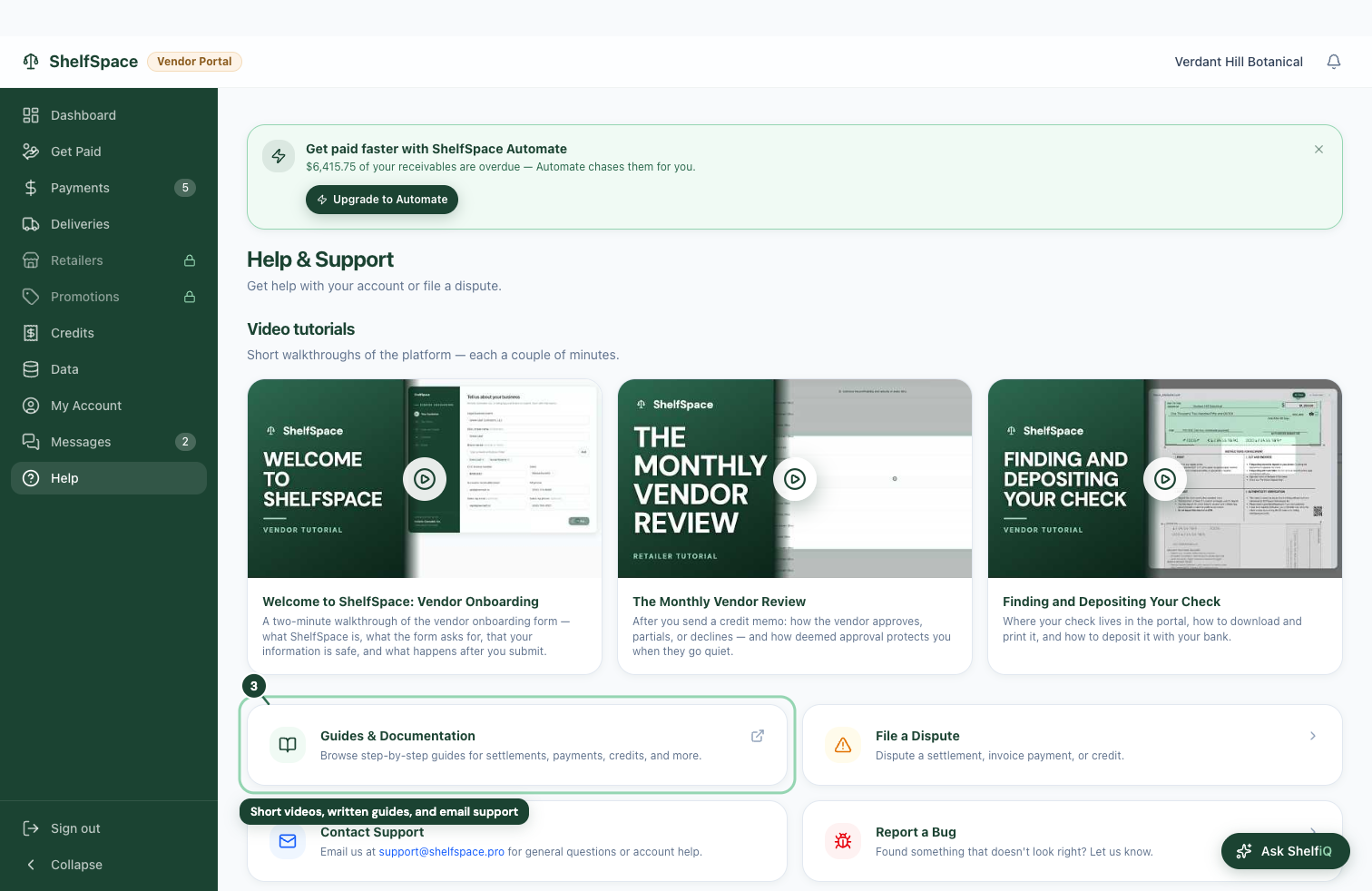The width and height of the screenshot is (1372, 891).
Task: Click the Messages badge showing 2
Action: pos(185,442)
